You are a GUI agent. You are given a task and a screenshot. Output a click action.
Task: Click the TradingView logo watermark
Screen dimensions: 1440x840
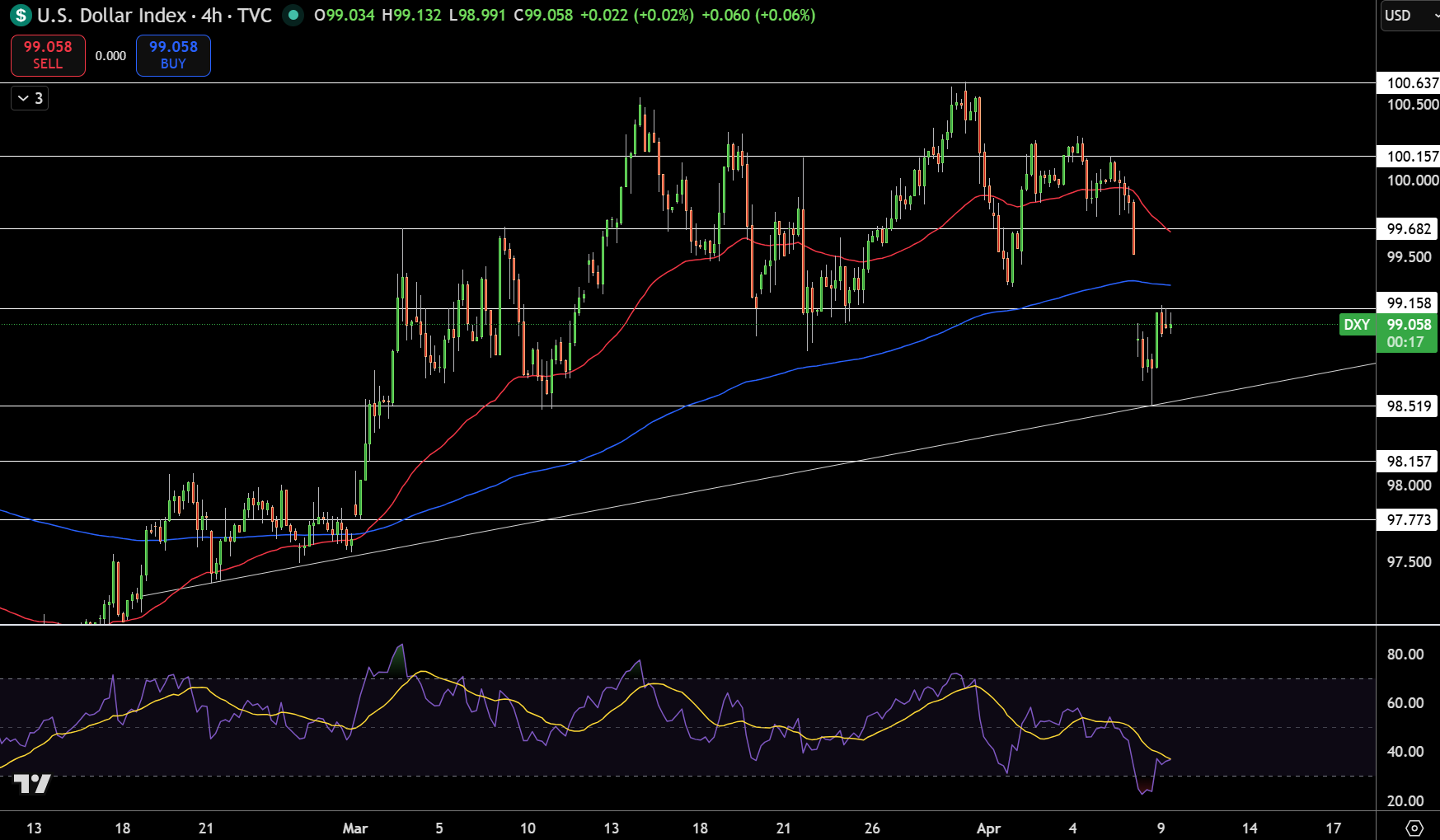tap(33, 783)
